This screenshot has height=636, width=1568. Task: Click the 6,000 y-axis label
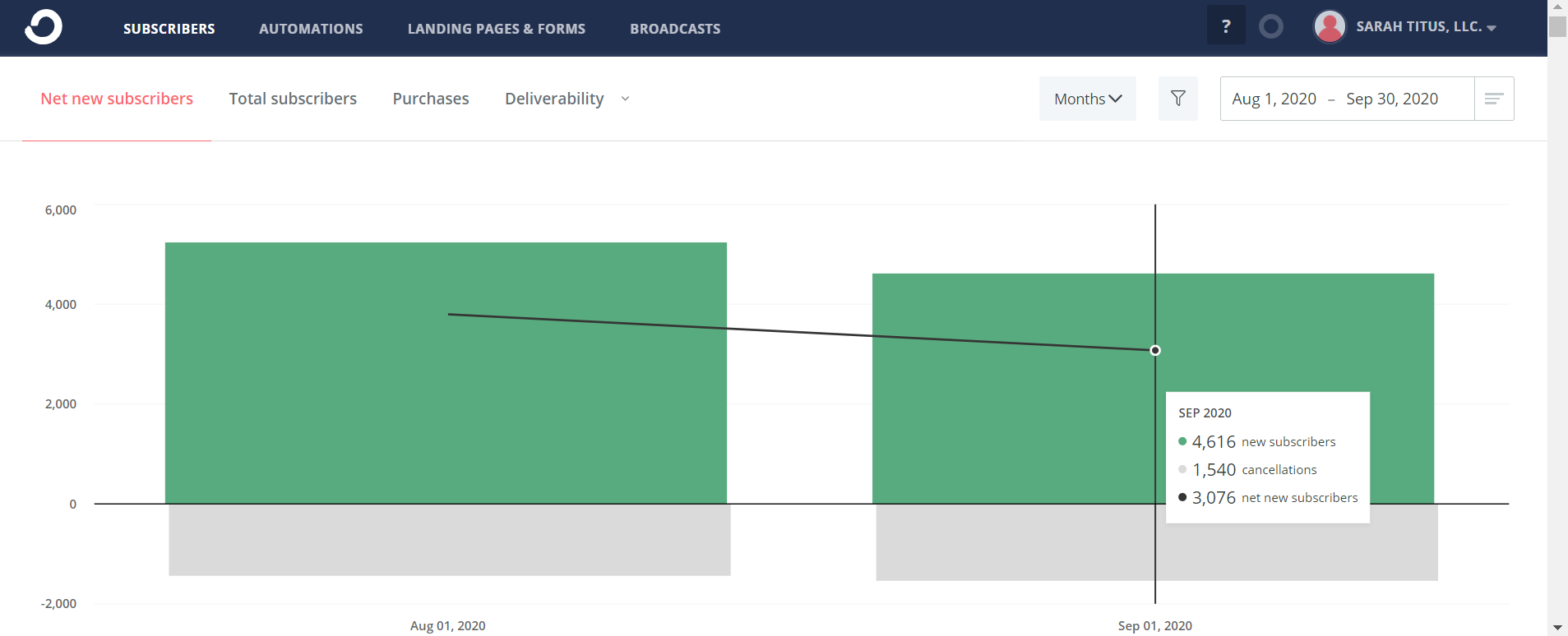pyautogui.click(x=61, y=210)
